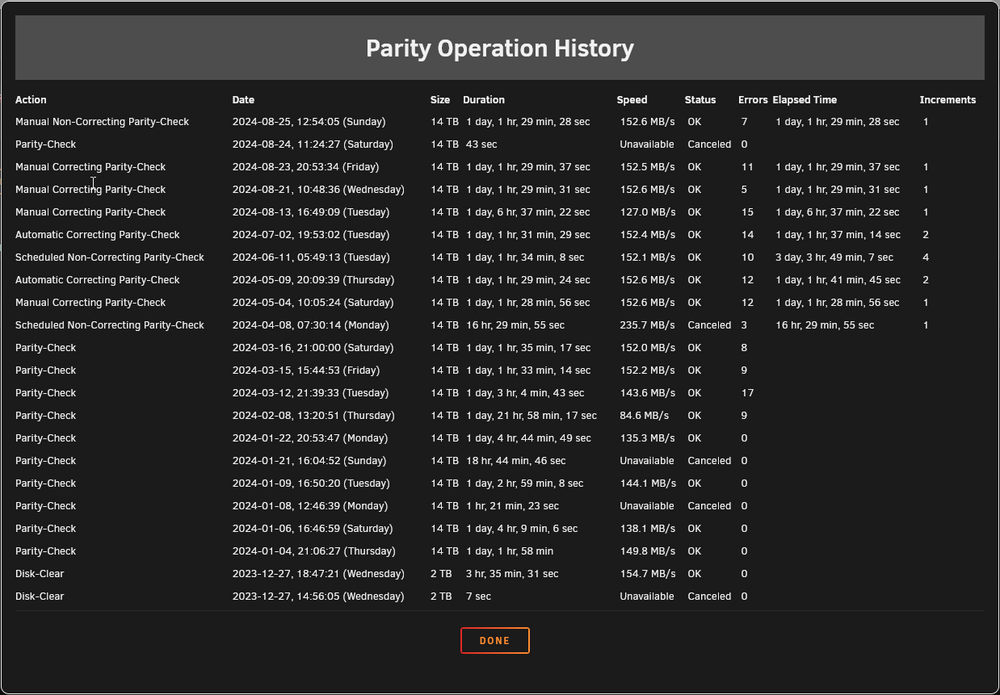Click duration 1 day, 6 hr, 37 min, 22 sec

528,212
